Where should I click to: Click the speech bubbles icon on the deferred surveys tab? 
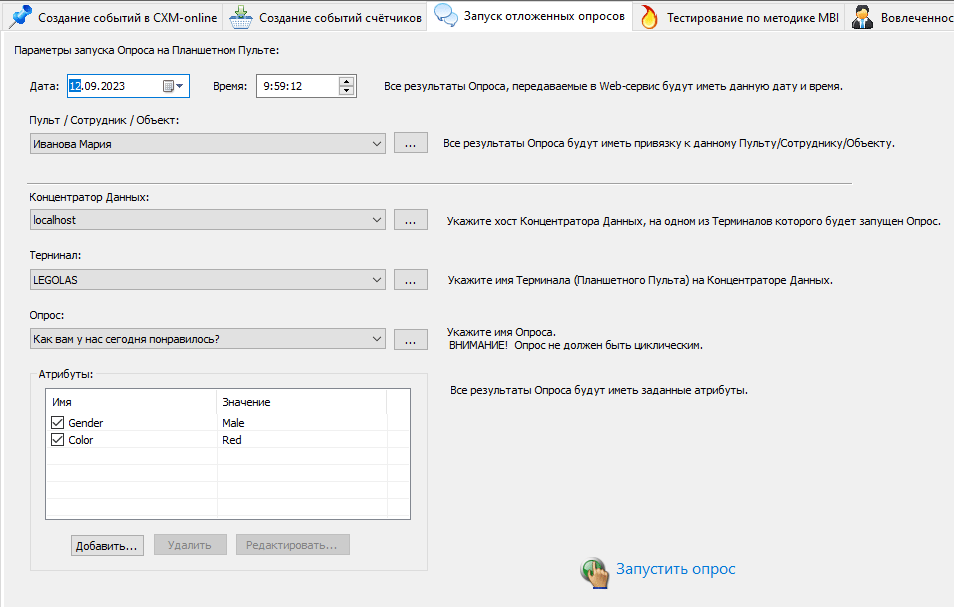click(446, 16)
